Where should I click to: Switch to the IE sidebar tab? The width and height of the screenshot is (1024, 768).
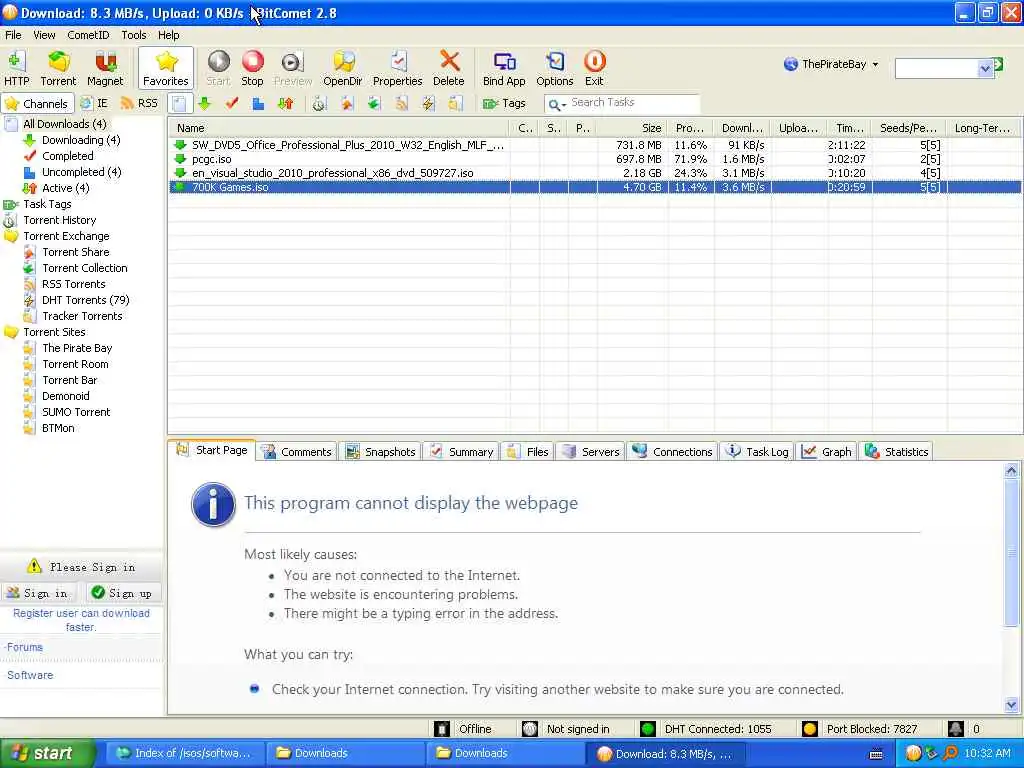pos(94,103)
